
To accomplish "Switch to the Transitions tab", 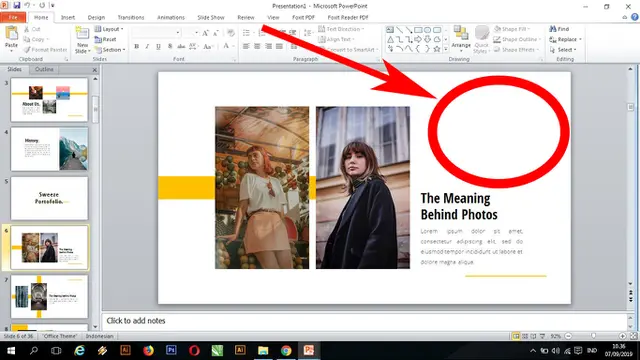I will coord(131,18).
